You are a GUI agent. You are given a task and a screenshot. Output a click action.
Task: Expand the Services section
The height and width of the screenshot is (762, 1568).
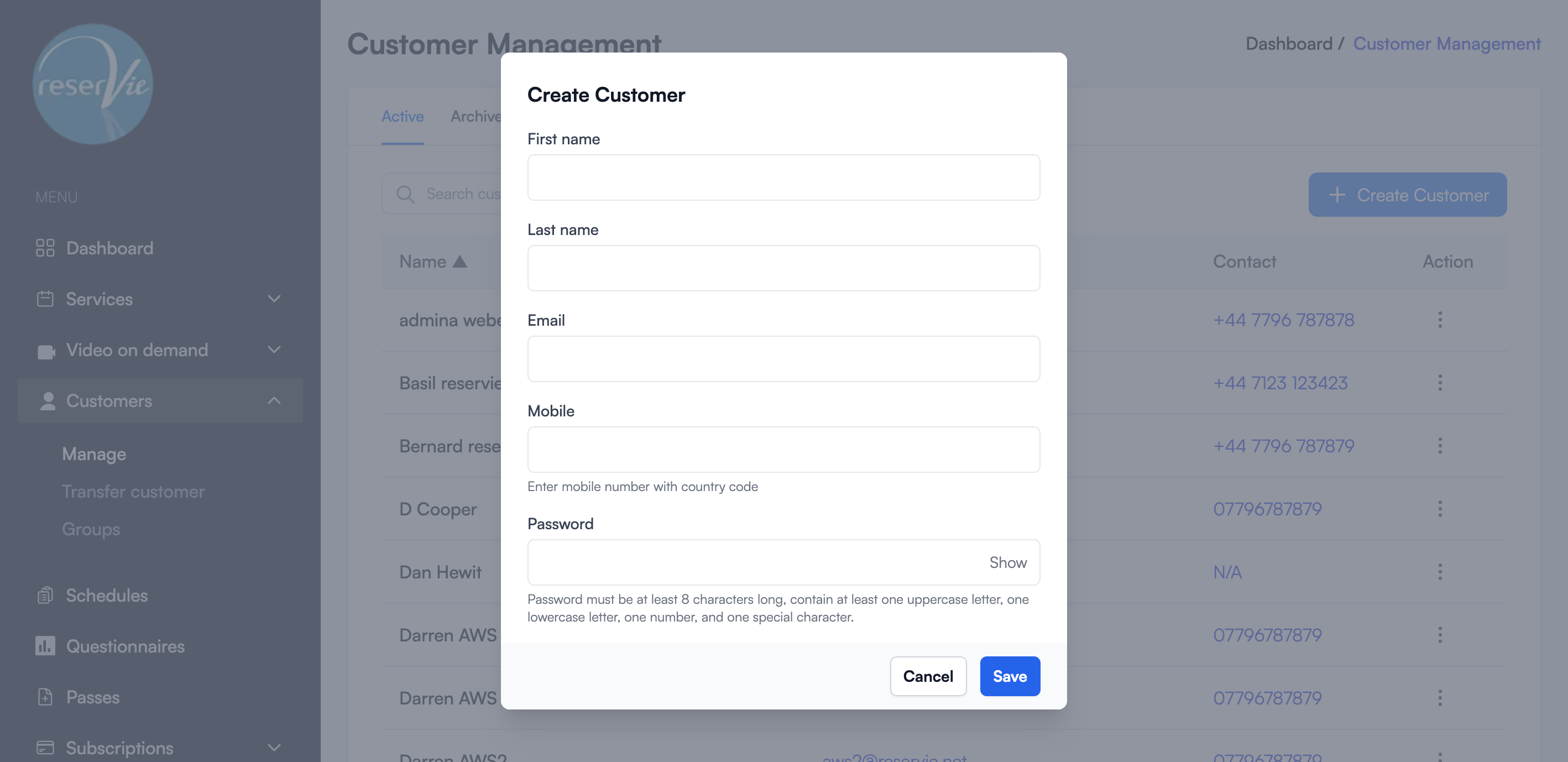pos(274,299)
